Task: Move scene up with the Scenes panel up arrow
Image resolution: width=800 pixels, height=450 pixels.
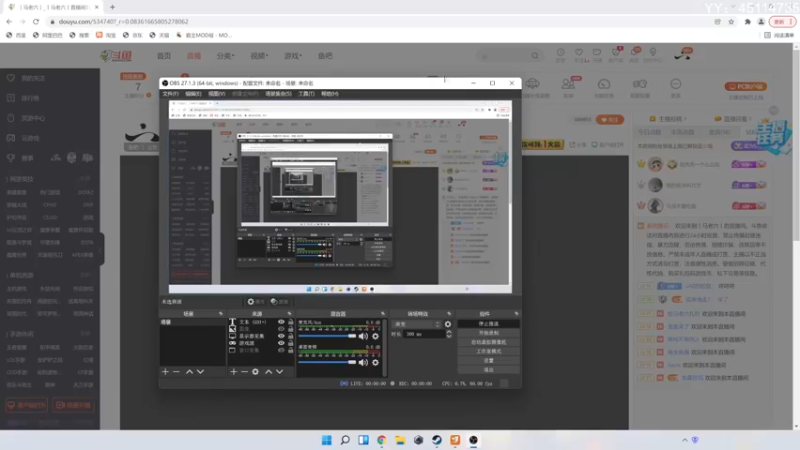Action: pyautogui.click(x=189, y=372)
